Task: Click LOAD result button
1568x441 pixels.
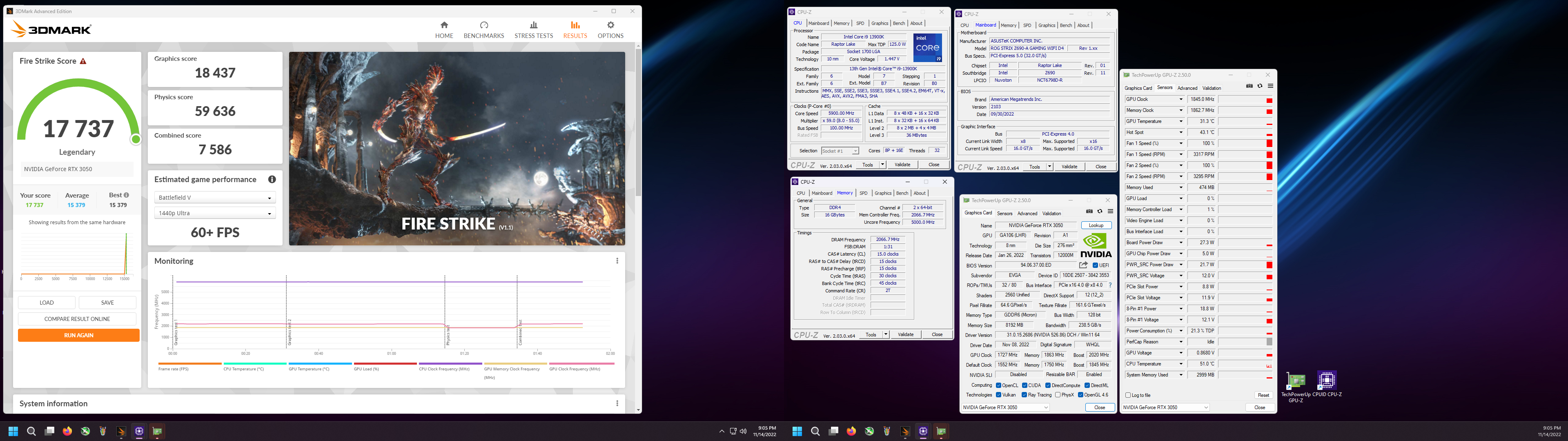Action: click(47, 302)
